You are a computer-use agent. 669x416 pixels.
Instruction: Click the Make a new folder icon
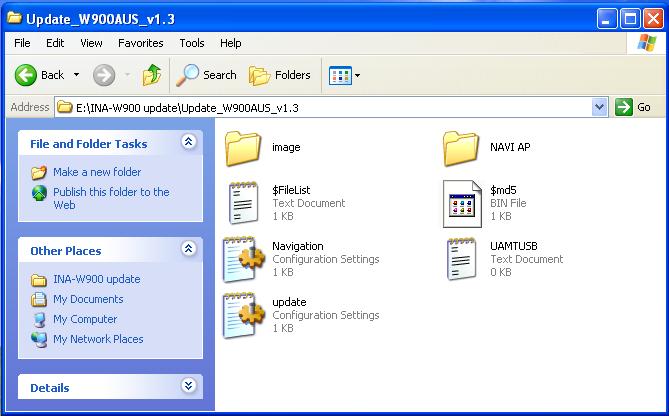[x=39, y=172]
